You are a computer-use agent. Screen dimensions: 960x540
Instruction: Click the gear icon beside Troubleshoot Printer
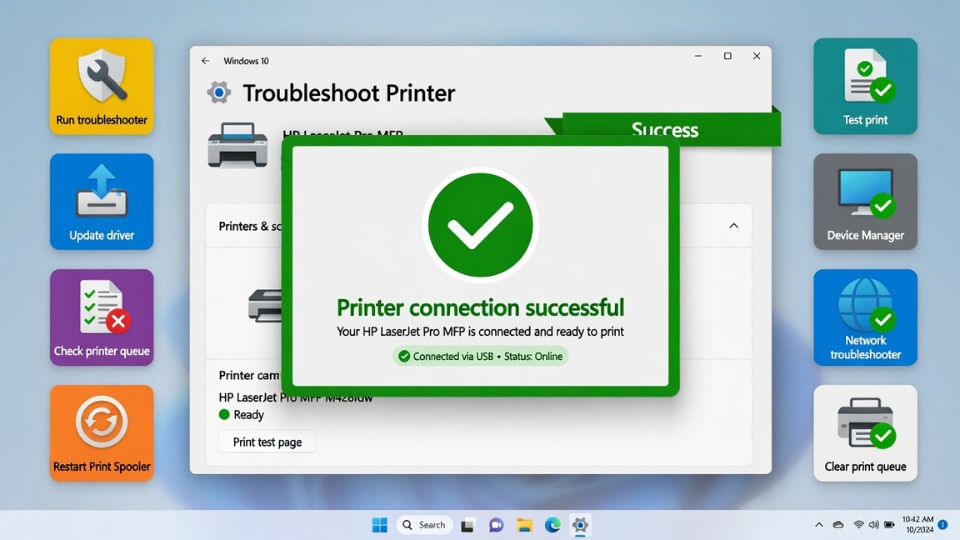point(219,93)
